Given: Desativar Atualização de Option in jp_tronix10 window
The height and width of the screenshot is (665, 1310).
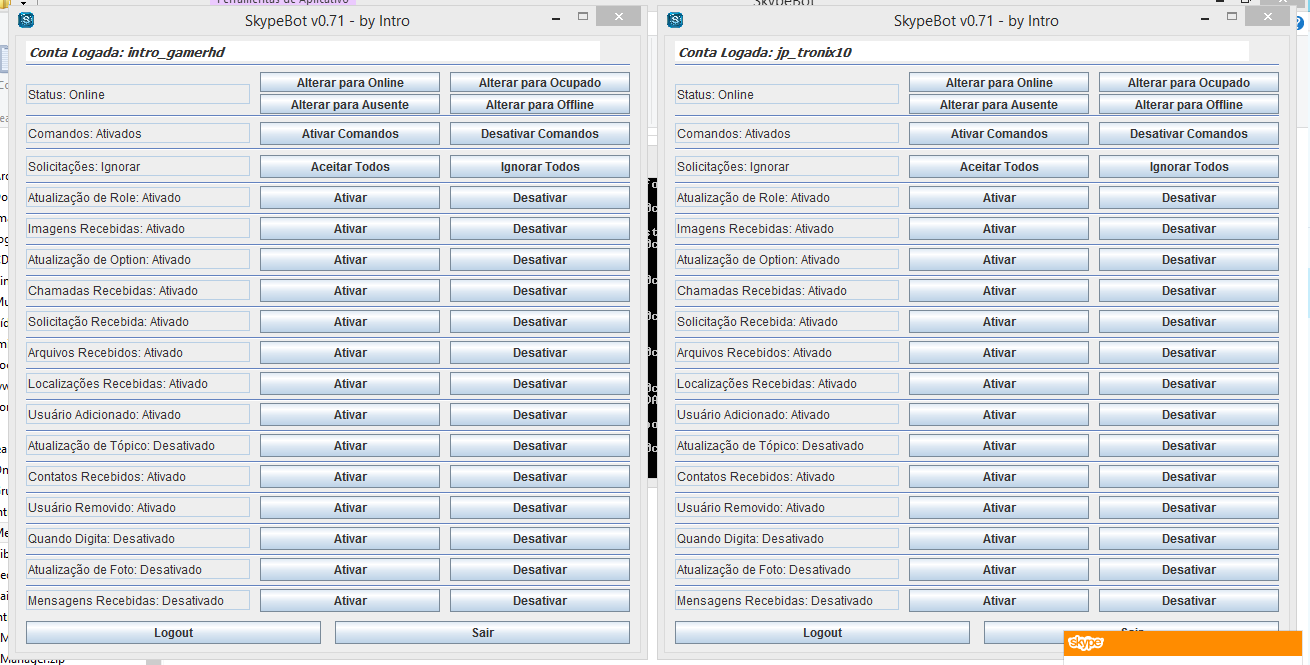Looking at the screenshot, I should pyautogui.click(x=1189, y=259).
